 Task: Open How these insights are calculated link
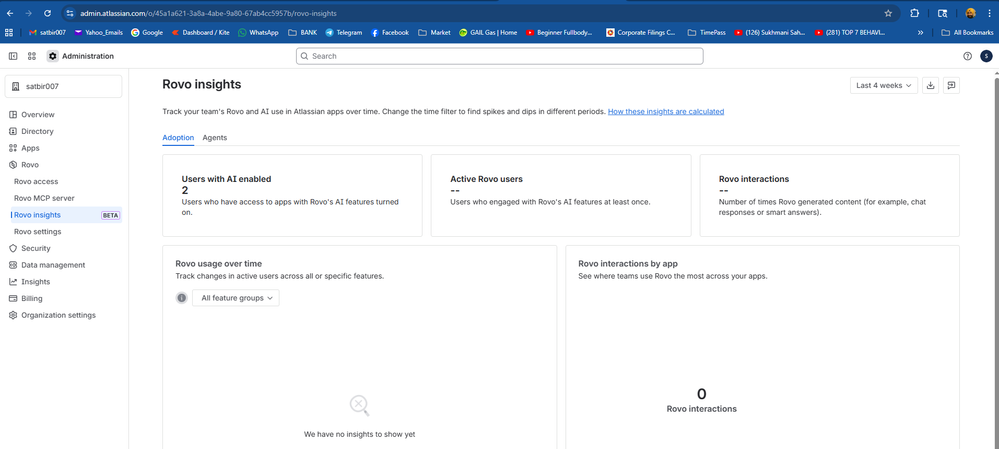(x=666, y=111)
